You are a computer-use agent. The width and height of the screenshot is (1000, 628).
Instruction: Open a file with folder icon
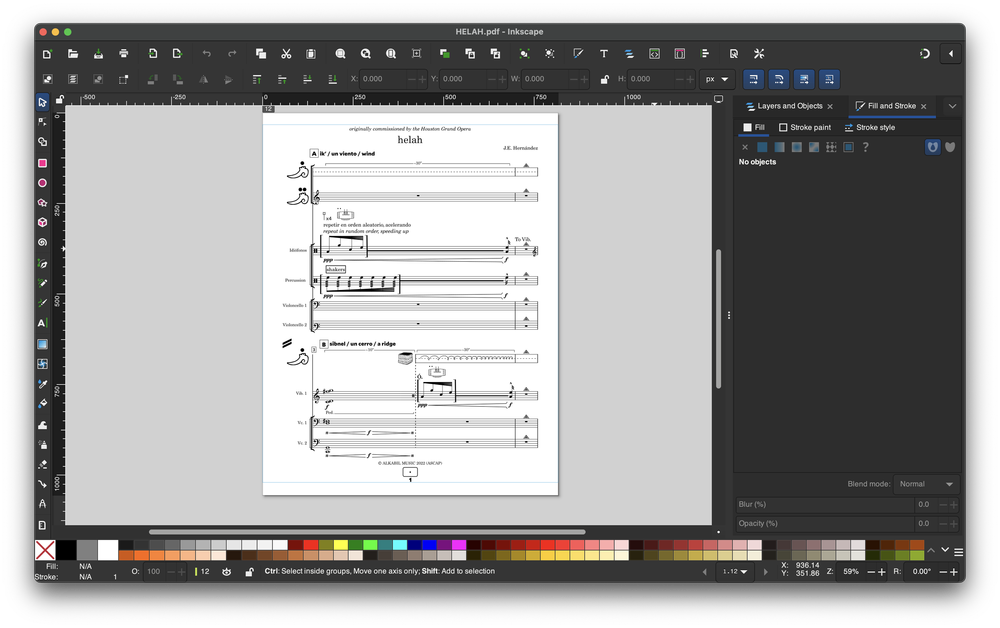tap(73, 54)
